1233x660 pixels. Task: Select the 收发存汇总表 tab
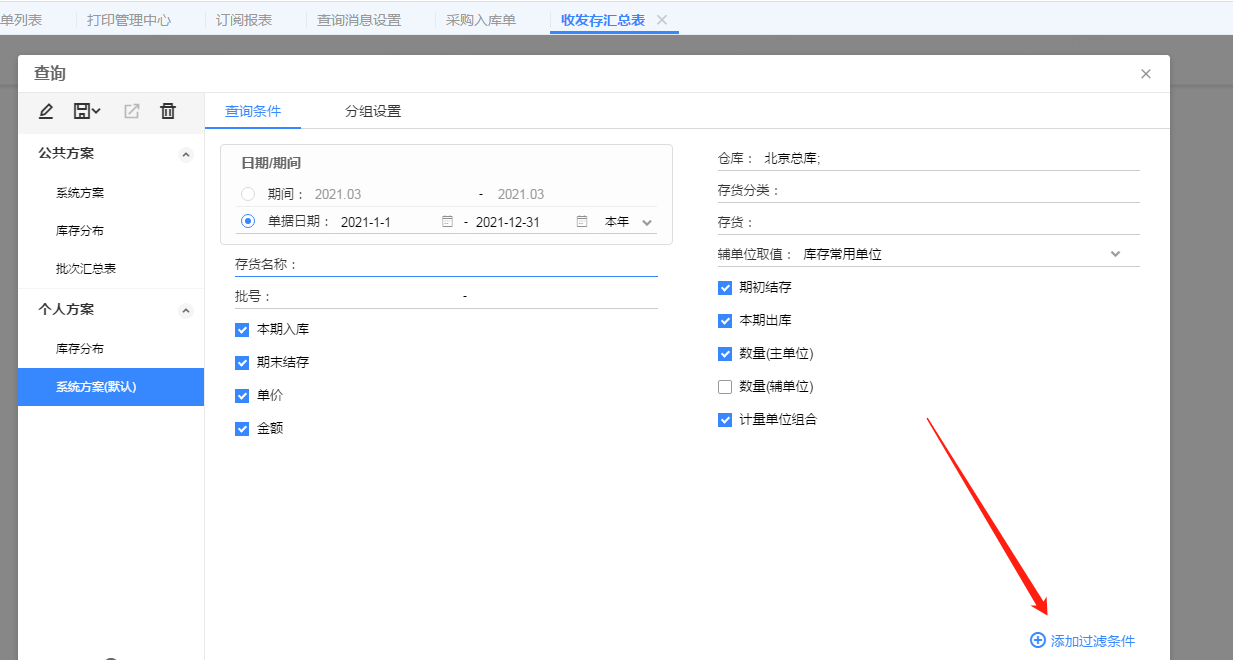[x=603, y=20]
